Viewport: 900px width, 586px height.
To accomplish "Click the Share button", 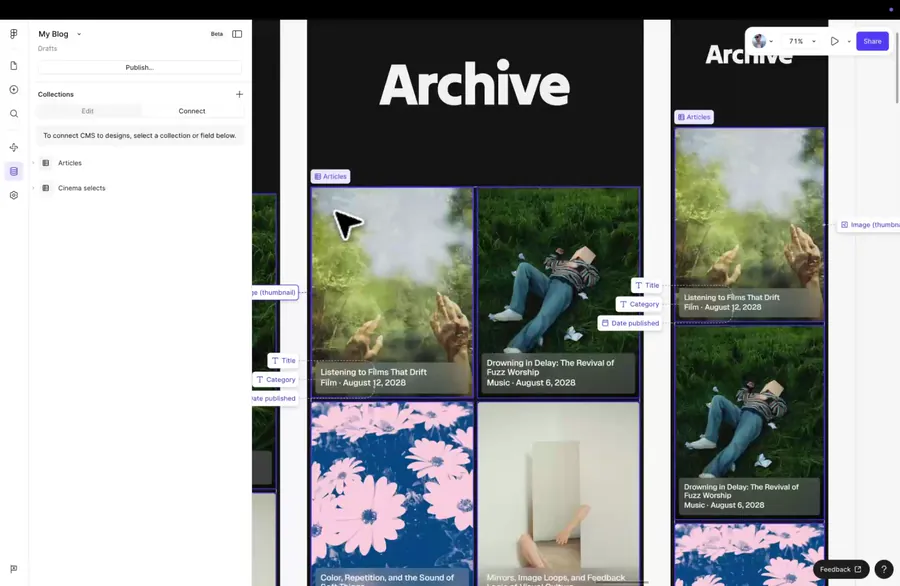I will tap(871, 41).
